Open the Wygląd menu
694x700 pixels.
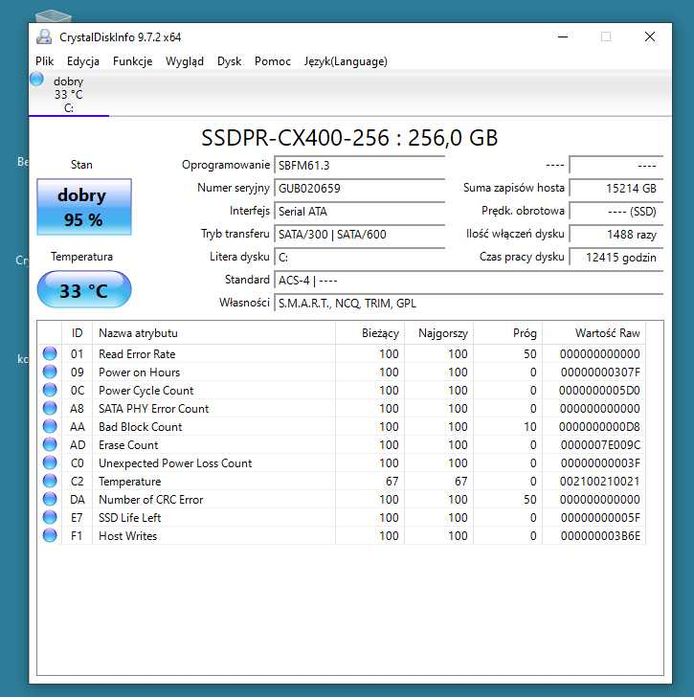pos(185,61)
